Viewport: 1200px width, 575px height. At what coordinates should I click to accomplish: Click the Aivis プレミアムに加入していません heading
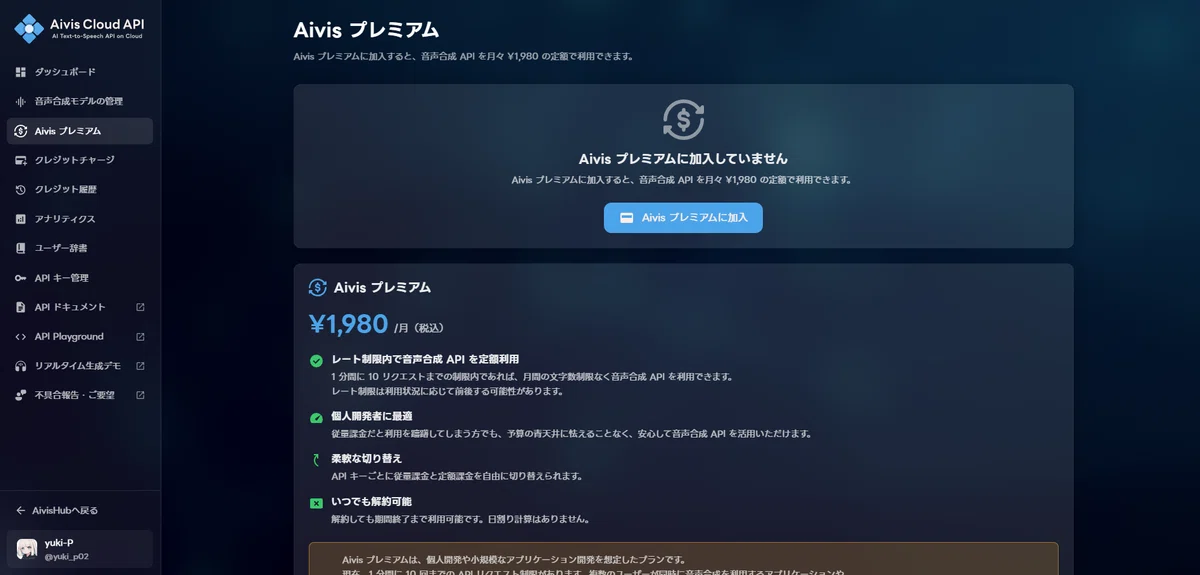[683, 159]
